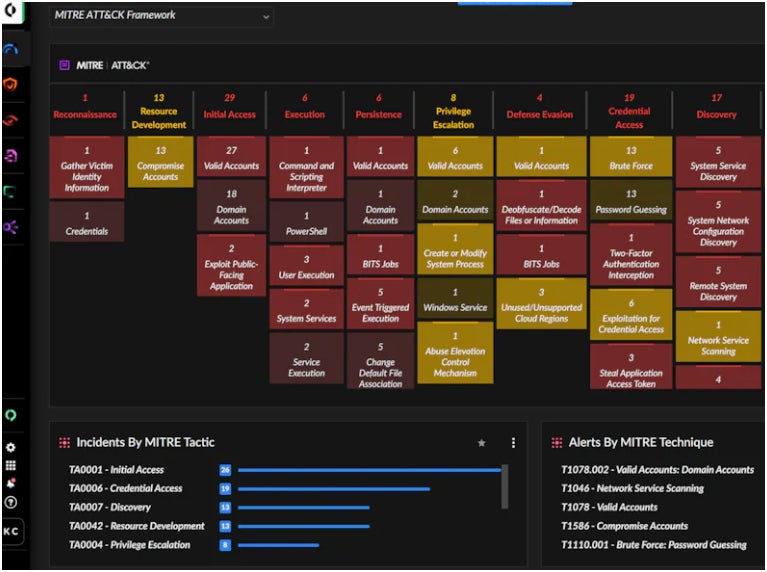Click the Incidents By MITRE Tactic grid icon
The width and height of the screenshot is (767, 572).
[65, 442]
